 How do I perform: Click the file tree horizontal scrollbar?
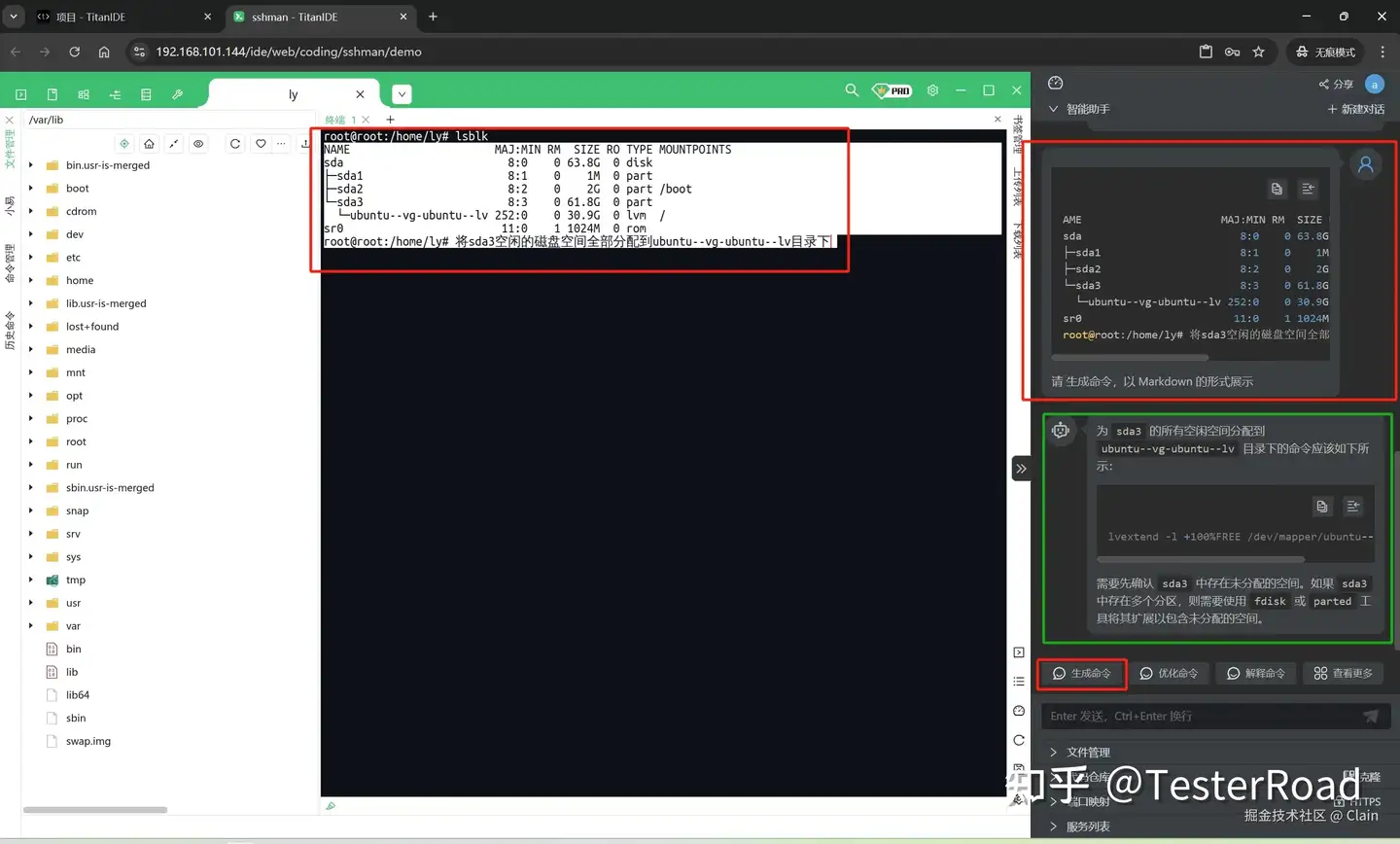click(95, 810)
